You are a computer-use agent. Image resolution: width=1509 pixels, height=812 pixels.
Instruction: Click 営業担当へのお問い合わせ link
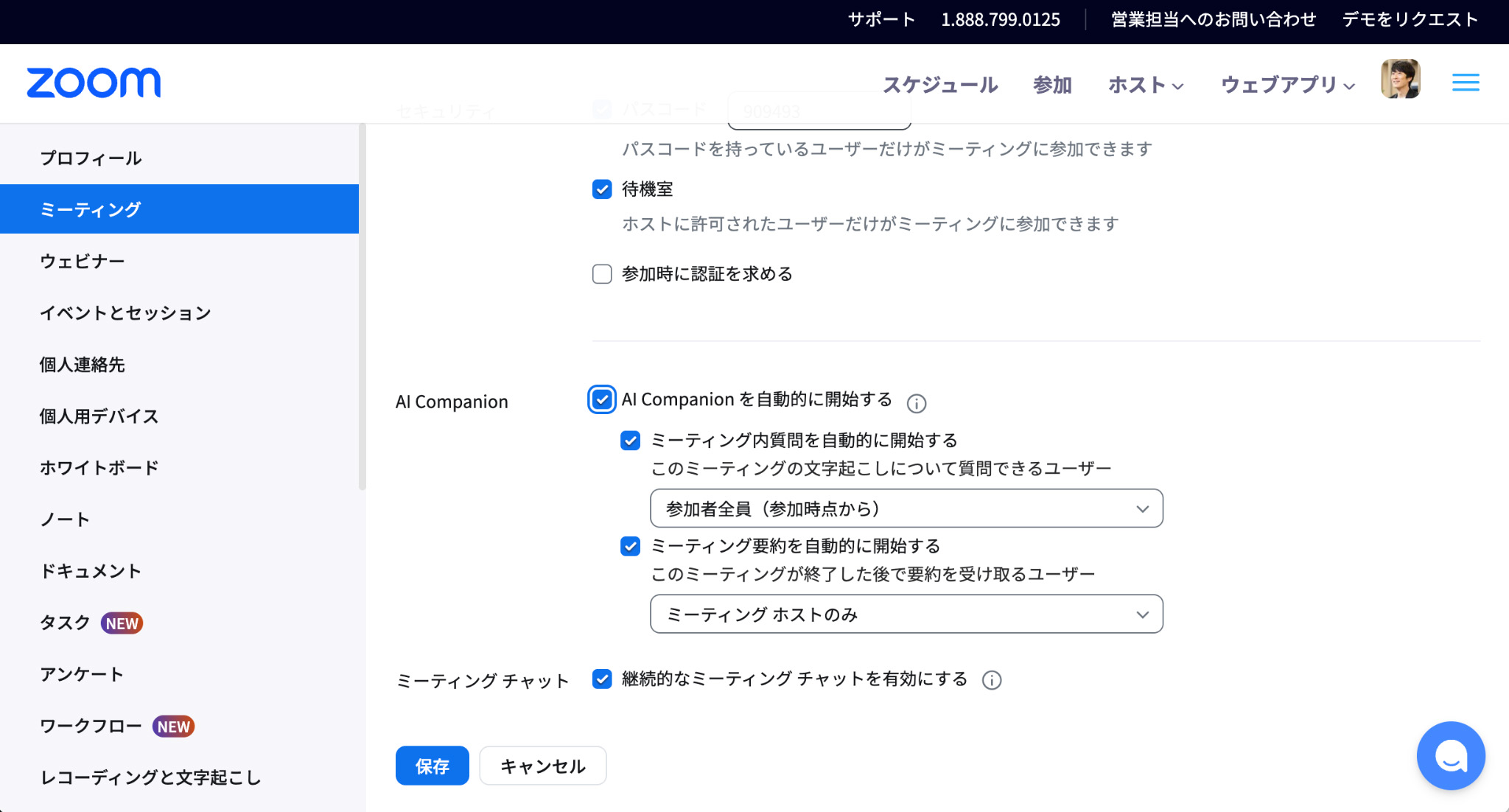coord(1214,19)
